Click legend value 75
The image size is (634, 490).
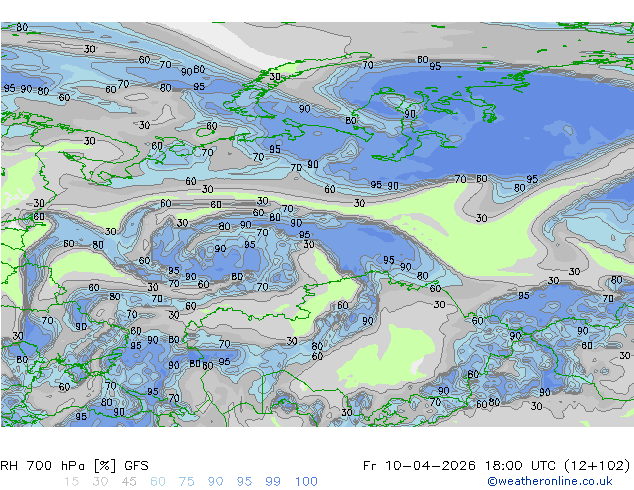186,482
